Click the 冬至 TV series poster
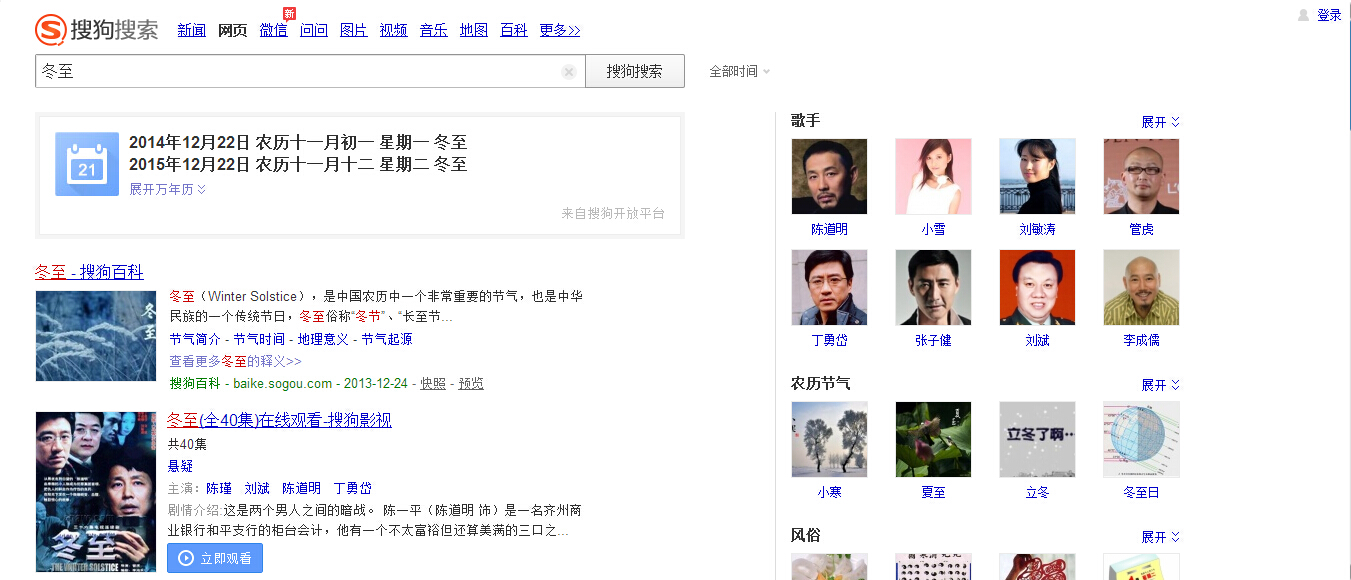This screenshot has height=580, width=1351. tap(96, 492)
